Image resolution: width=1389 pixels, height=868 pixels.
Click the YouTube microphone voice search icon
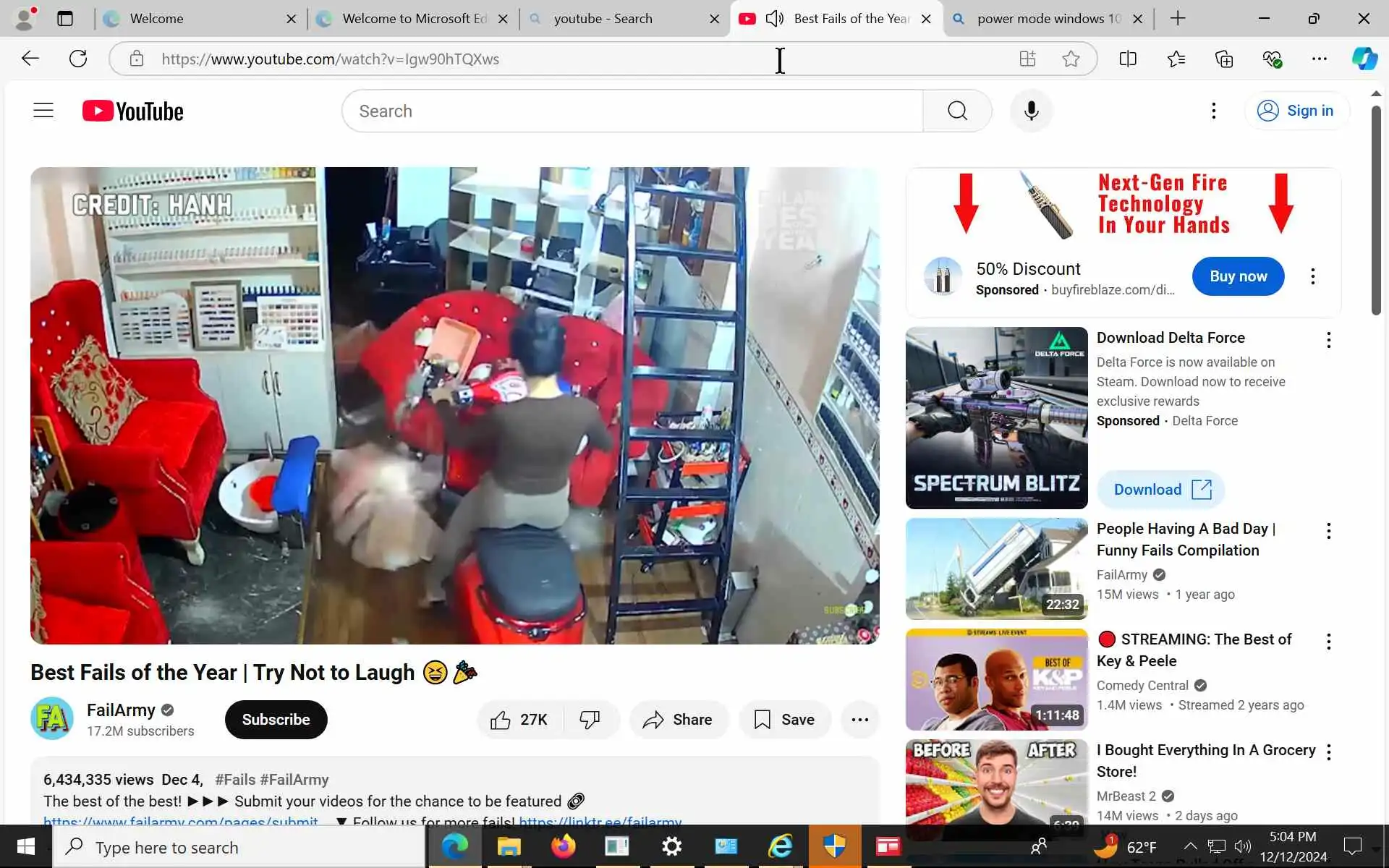click(x=1031, y=111)
